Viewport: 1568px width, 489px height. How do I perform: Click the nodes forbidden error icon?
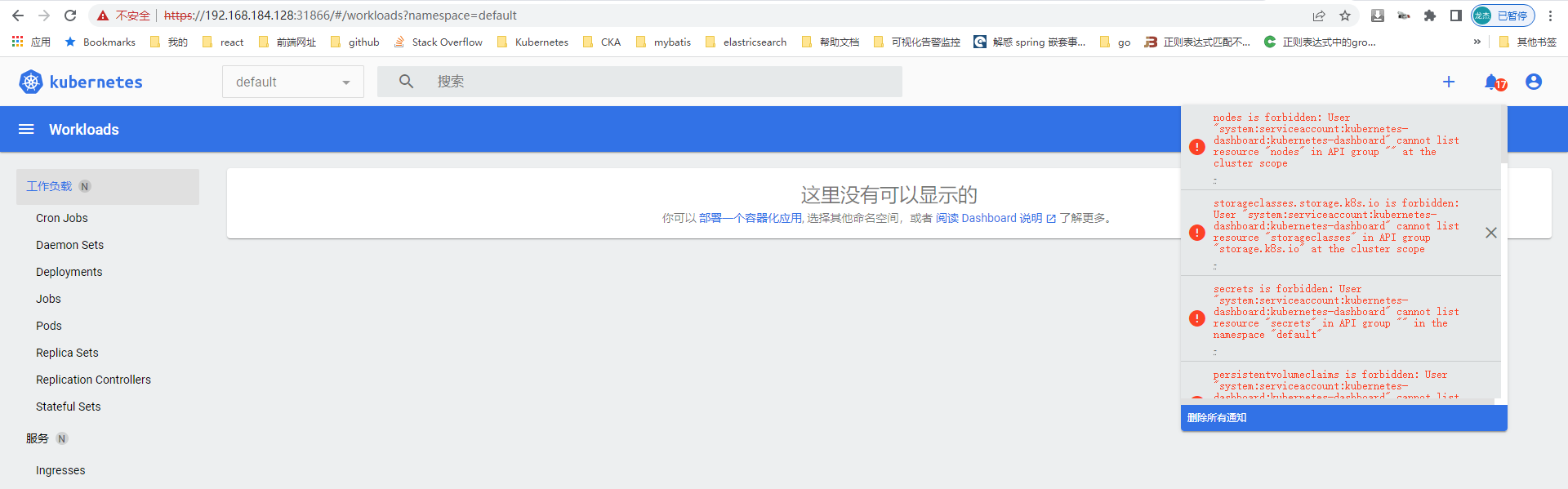tap(1197, 147)
